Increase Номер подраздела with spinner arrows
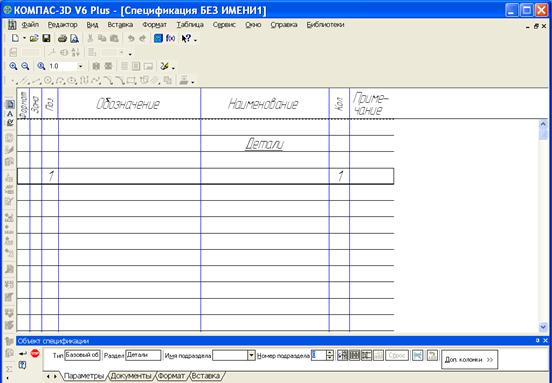The width and height of the screenshot is (552, 383). [330, 353]
